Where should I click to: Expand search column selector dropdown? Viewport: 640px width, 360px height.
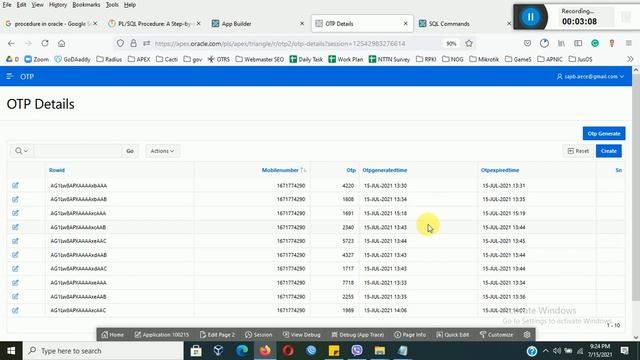(x=22, y=151)
